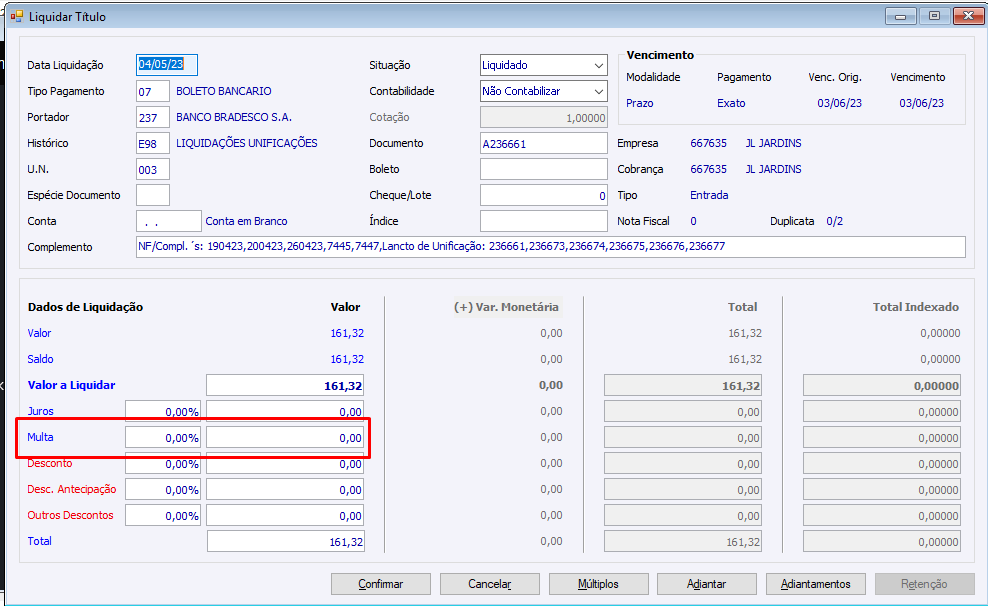Click the Documento input field
This screenshot has height=606, width=988.
pyautogui.click(x=543, y=144)
